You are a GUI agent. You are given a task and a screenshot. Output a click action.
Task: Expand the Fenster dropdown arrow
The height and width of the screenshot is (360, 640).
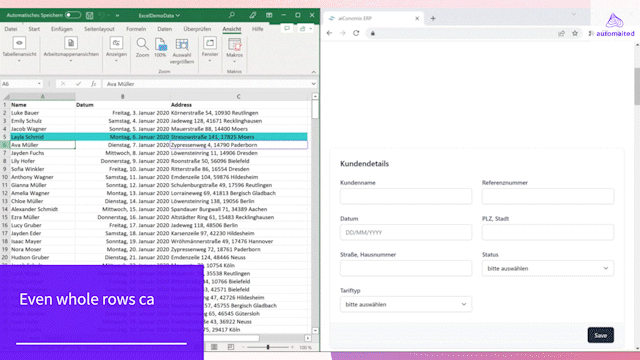210,61
